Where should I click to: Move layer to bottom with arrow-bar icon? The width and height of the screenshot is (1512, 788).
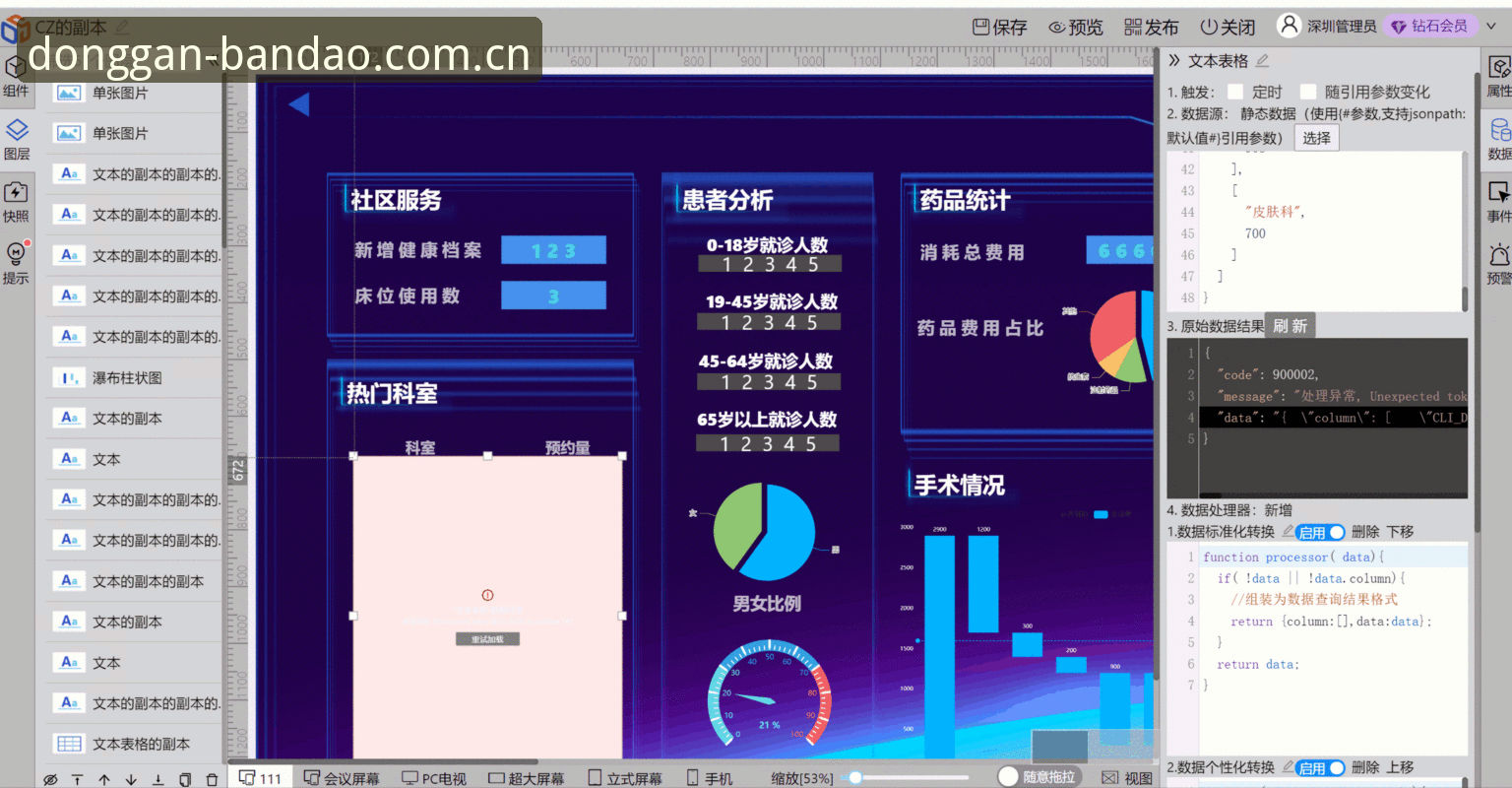pyautogui.click(x=157, y=779)
